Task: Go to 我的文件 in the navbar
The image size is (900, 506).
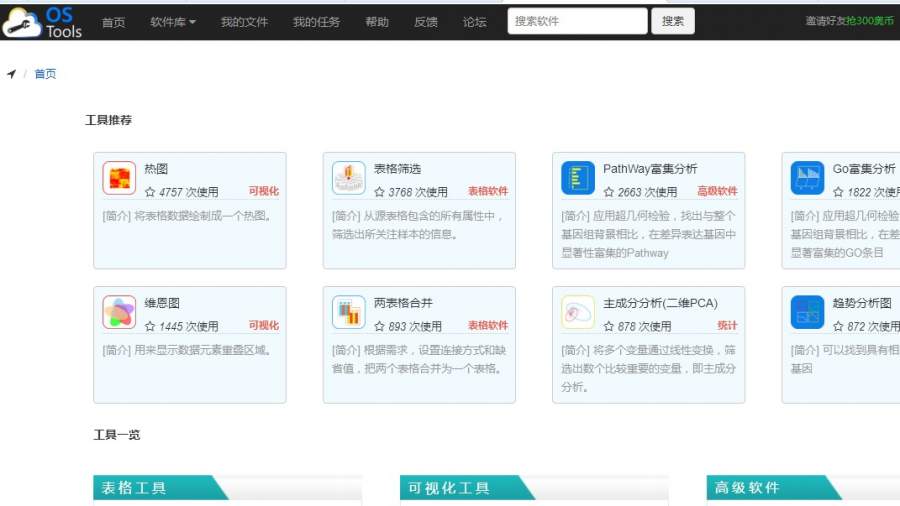Action: [x=244, y=22]
